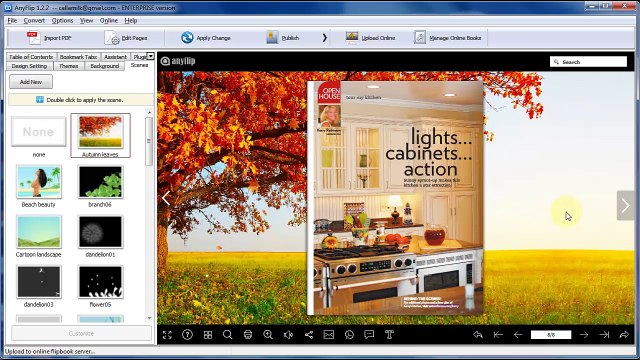This screenshot has width=640, height=360.
Task: Switch to Assistant tab
Action: coord(115,57)
